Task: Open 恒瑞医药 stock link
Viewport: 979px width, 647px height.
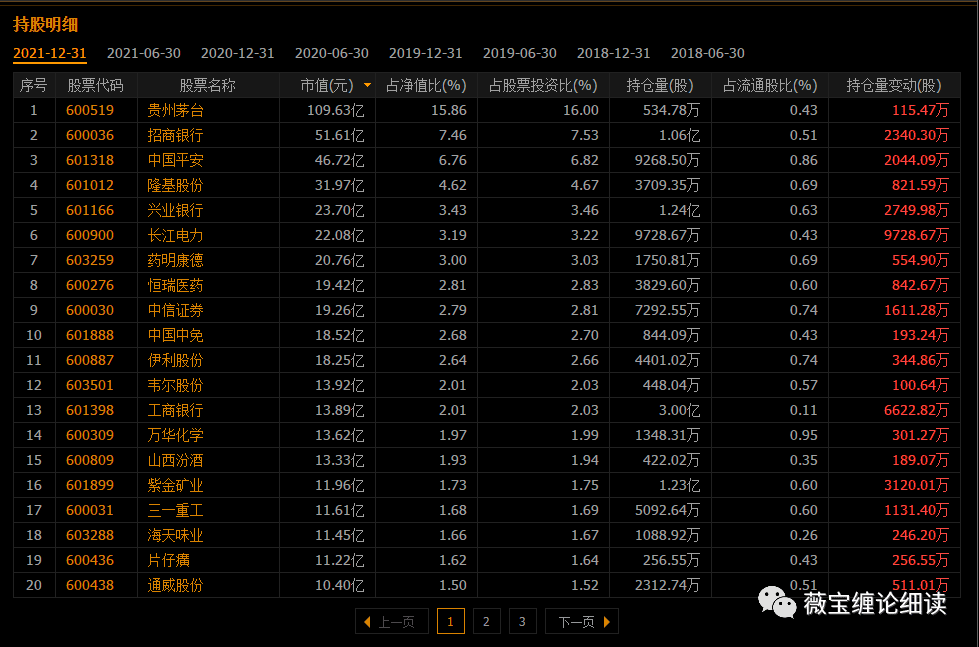Action: tap(175, 285)
